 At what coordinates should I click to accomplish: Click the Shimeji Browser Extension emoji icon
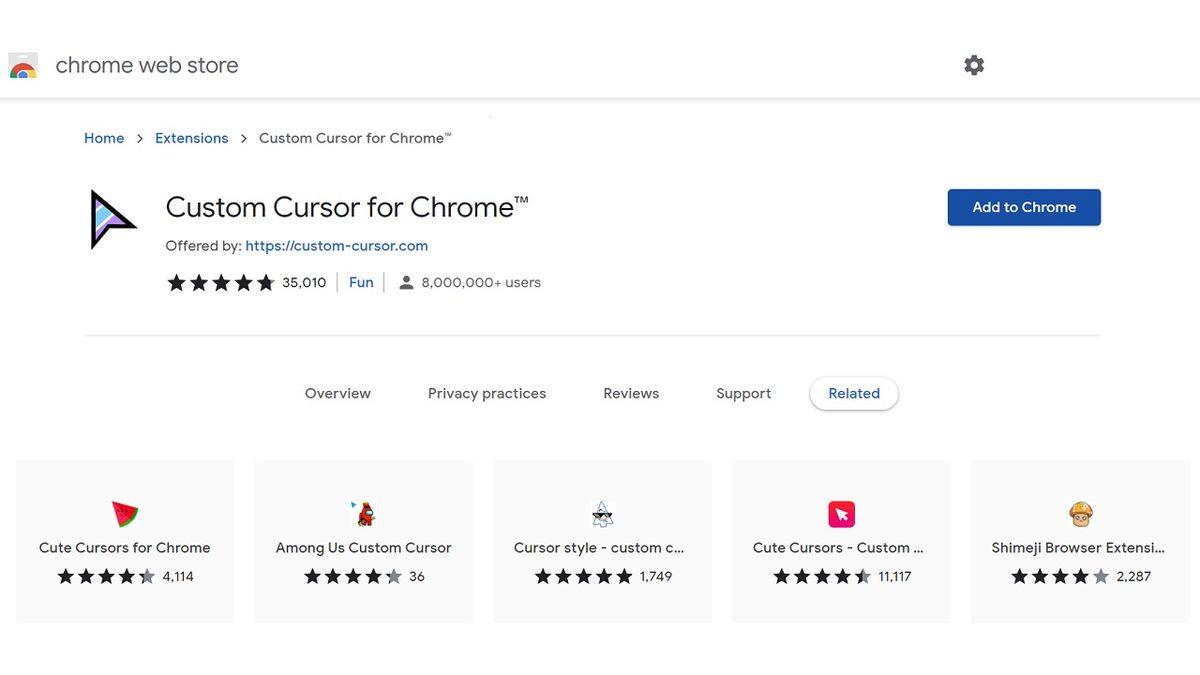point(1080,514)
